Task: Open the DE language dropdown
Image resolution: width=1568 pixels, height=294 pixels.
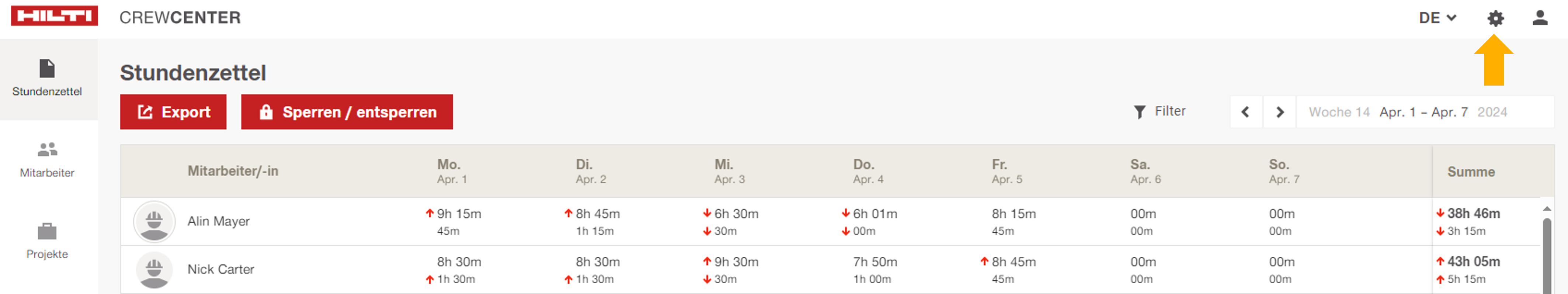Action: (1437, 18)
